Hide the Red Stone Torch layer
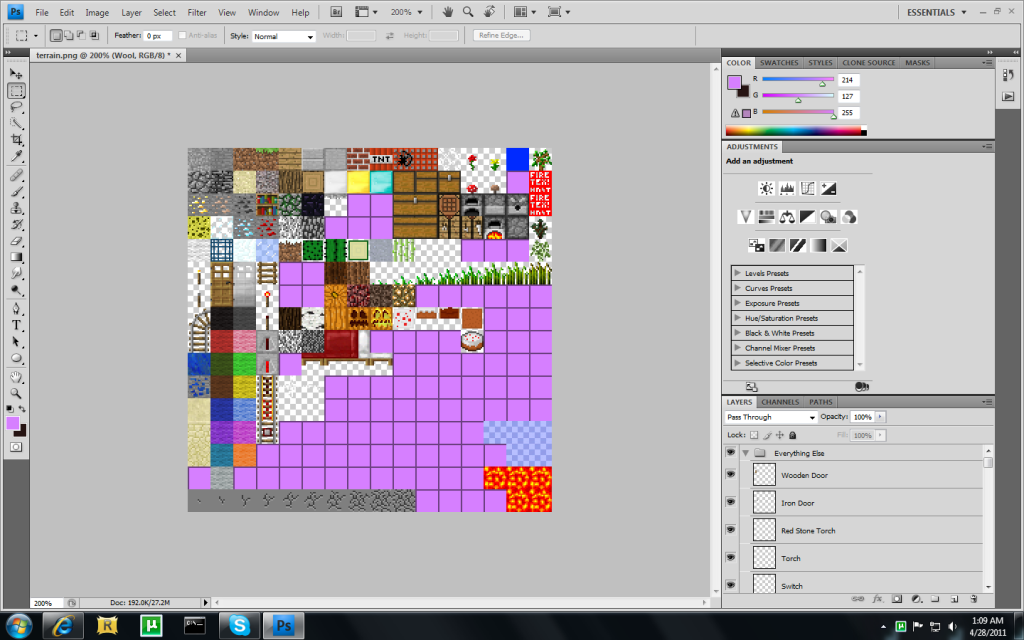The height and width of the screenshot is (640, 1024). (731, 530)
